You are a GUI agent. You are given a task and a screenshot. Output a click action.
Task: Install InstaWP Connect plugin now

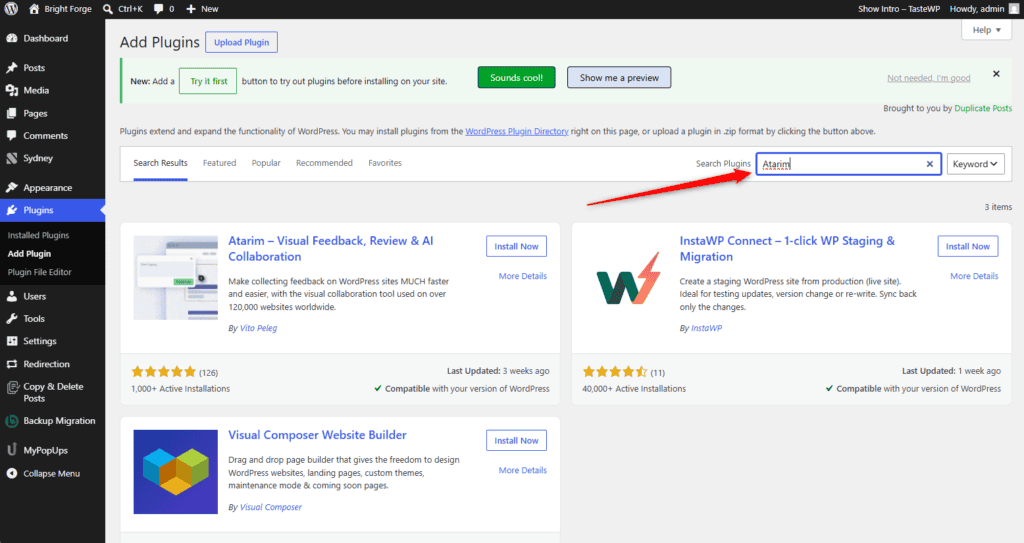point(968,246)
